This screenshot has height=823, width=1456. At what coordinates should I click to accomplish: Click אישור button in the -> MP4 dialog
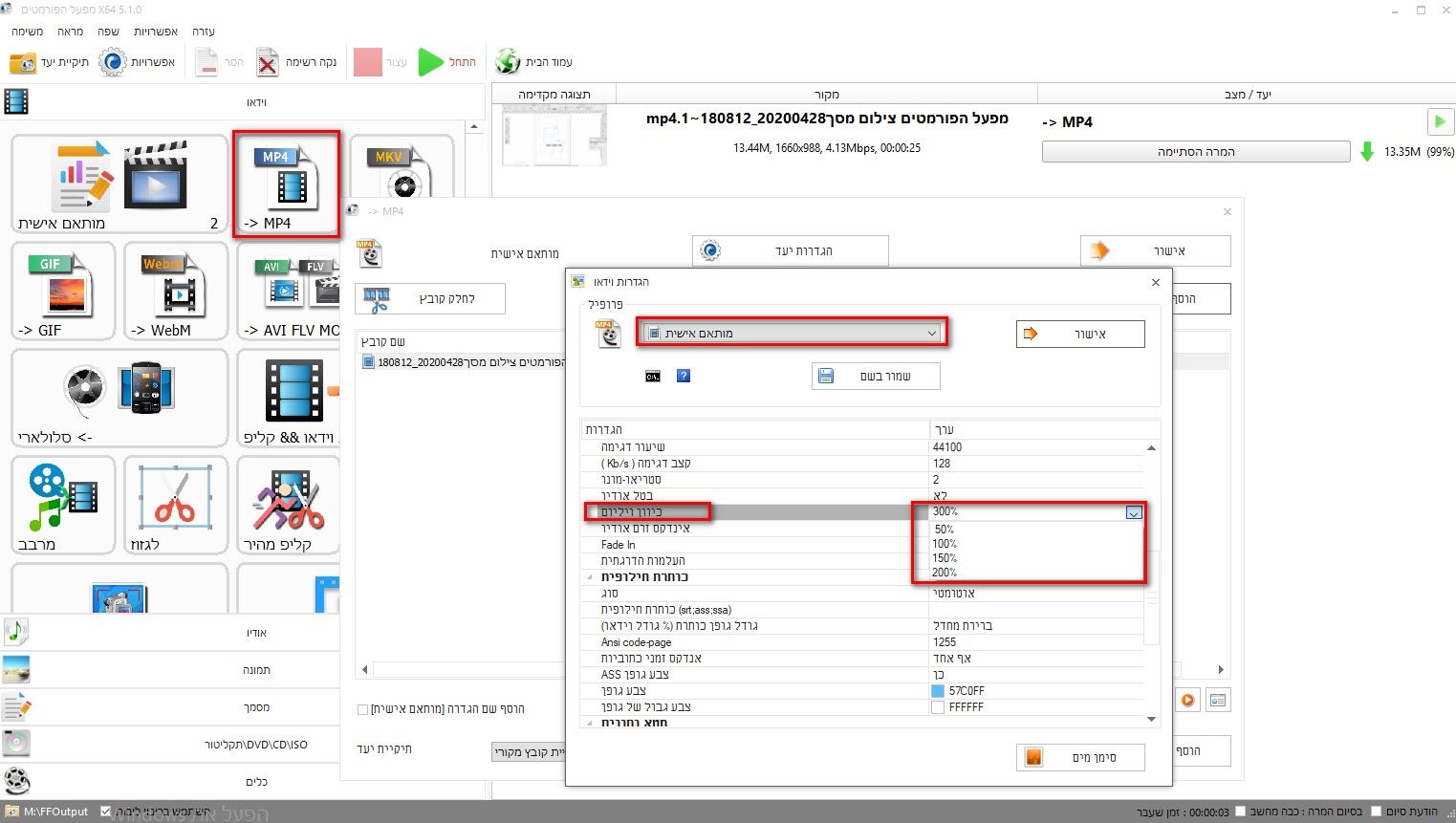[x=1156, y=250]
